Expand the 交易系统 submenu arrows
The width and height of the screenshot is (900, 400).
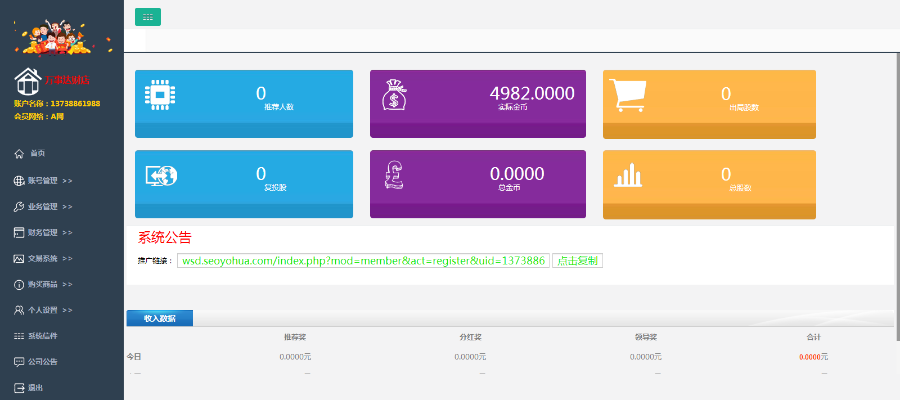click(67, 259)
